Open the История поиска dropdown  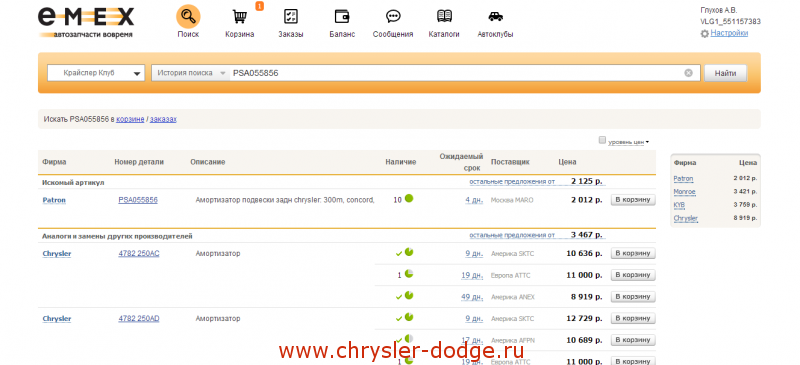point(190,73)
